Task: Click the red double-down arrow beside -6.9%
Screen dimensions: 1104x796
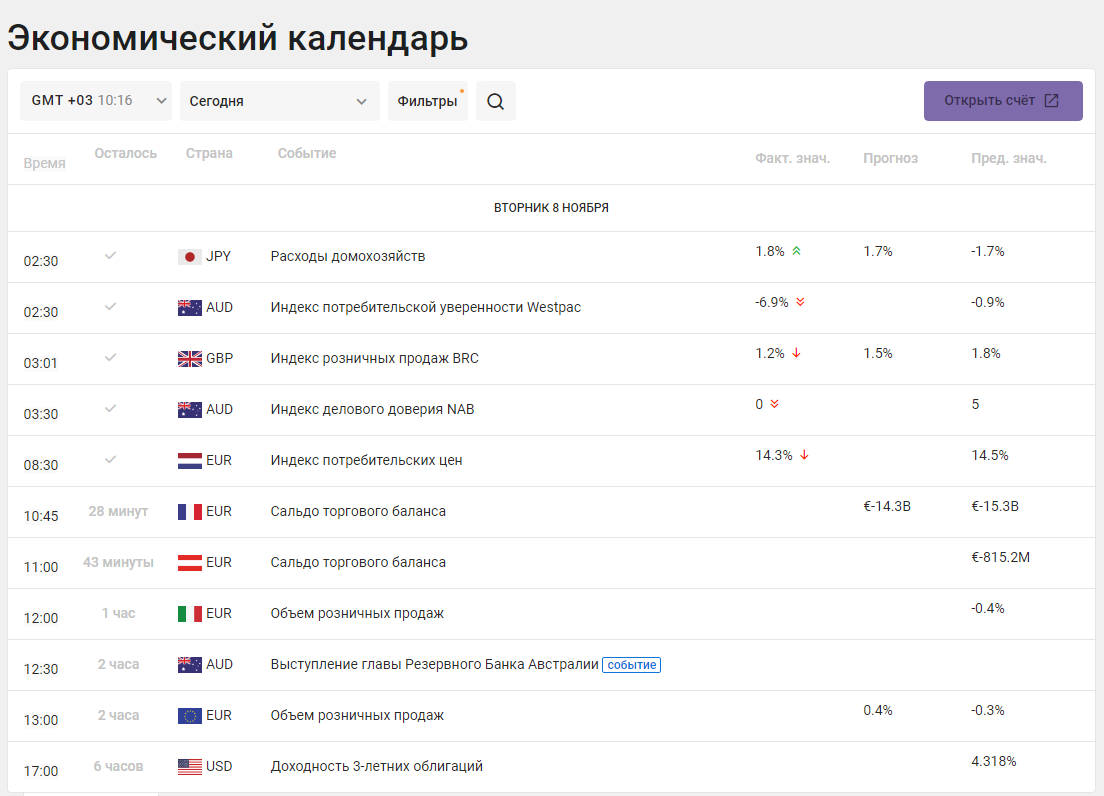Action: point(801,302)
